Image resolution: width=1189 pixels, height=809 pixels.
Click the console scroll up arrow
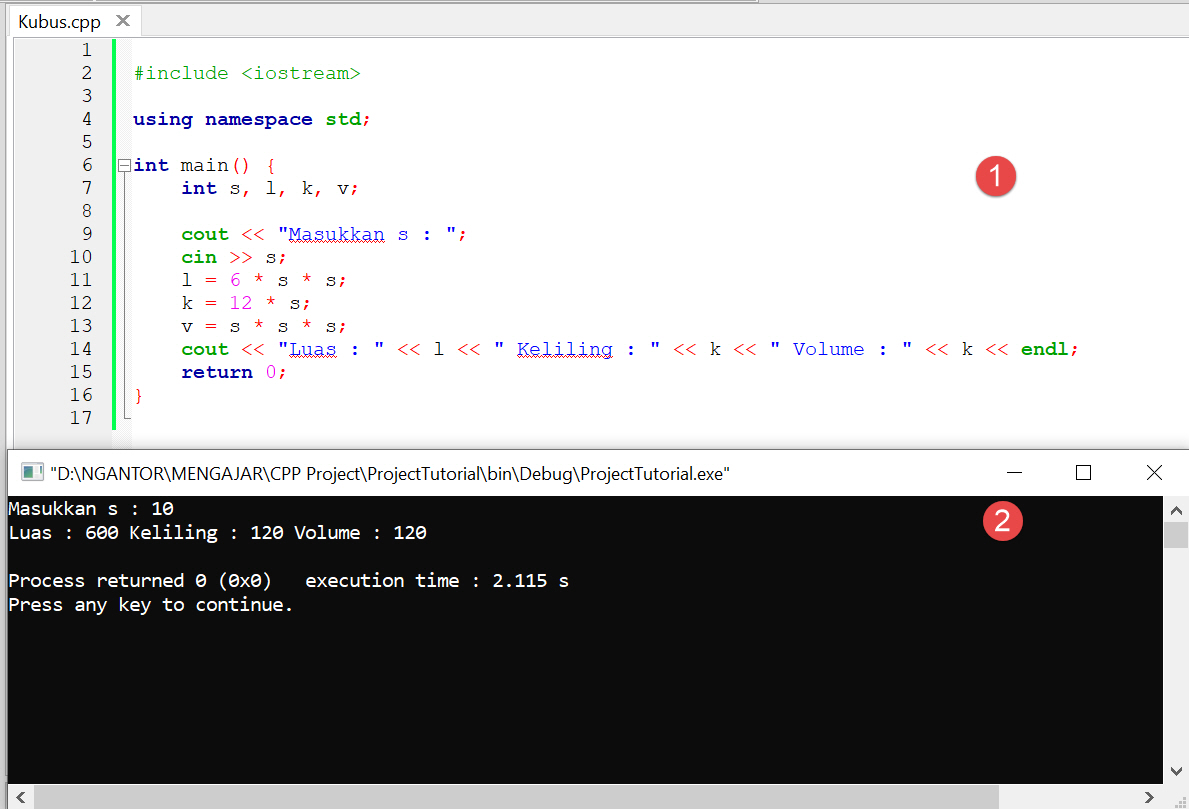coord(1176,510)
